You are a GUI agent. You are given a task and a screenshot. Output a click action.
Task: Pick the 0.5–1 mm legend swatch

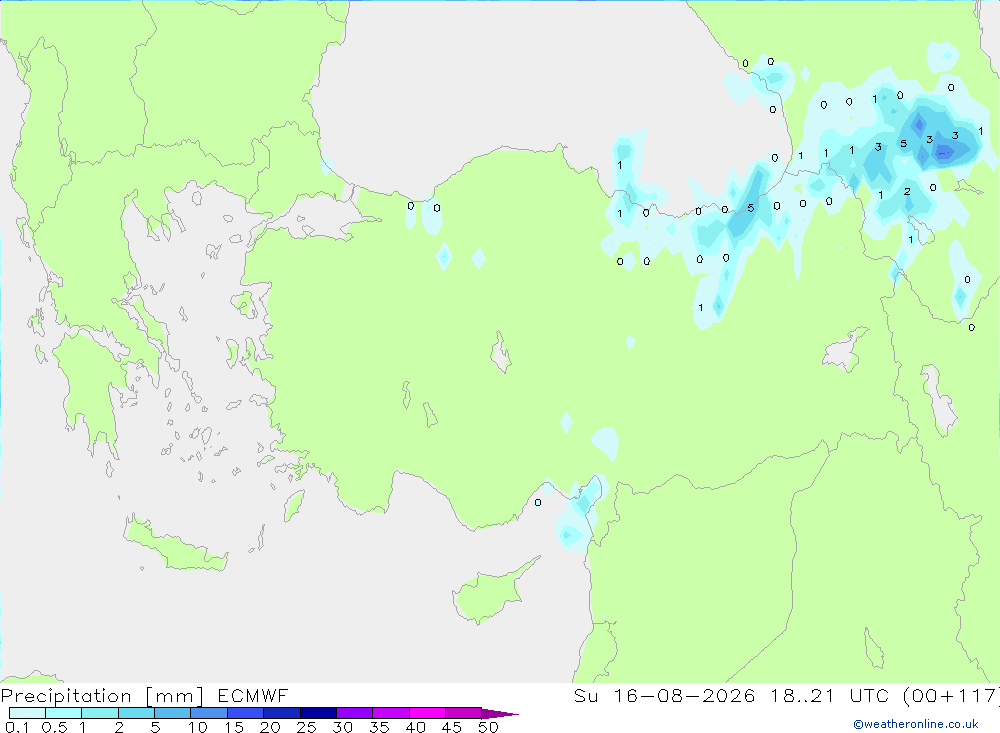tap(64, 713)
